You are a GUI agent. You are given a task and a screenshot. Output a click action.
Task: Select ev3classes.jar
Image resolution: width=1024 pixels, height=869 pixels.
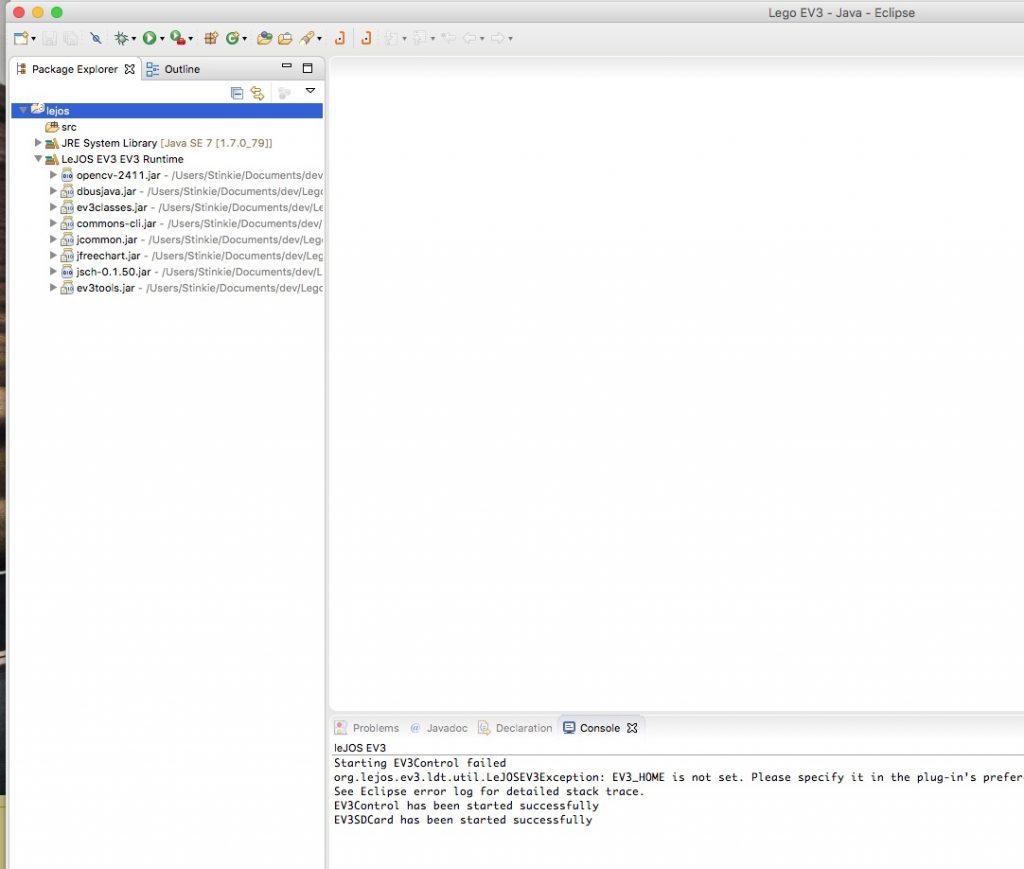coord(112,208)
